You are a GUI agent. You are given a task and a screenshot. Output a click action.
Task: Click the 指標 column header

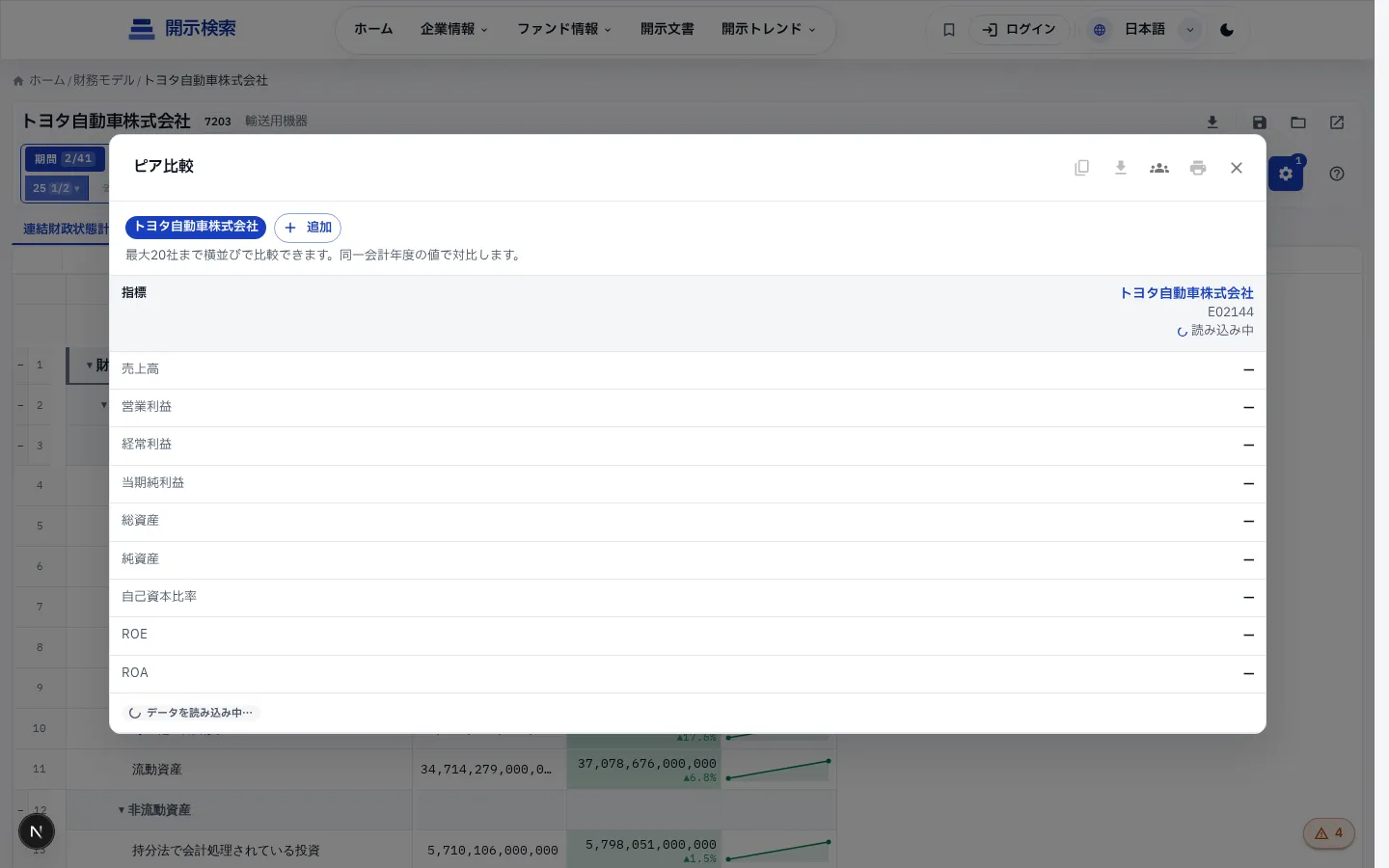[134, 293]
